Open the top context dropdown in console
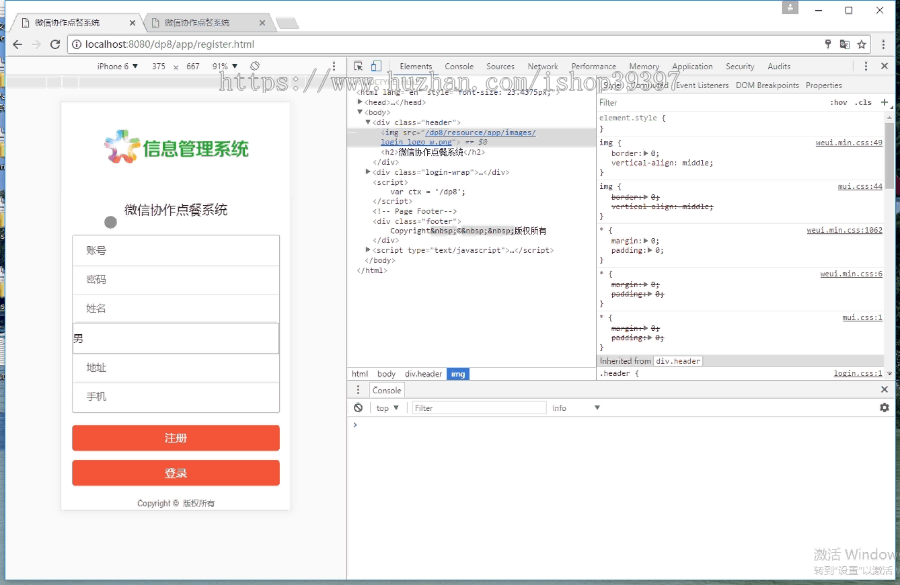 (x=387, y=408)
